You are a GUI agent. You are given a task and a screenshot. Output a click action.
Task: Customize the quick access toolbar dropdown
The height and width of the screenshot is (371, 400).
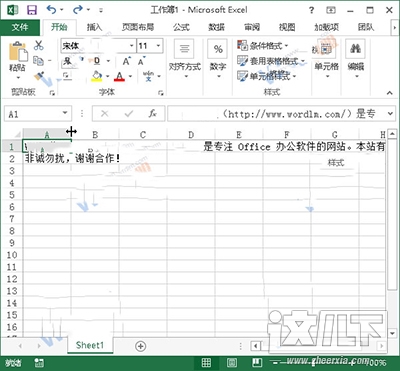pos(101,10)
